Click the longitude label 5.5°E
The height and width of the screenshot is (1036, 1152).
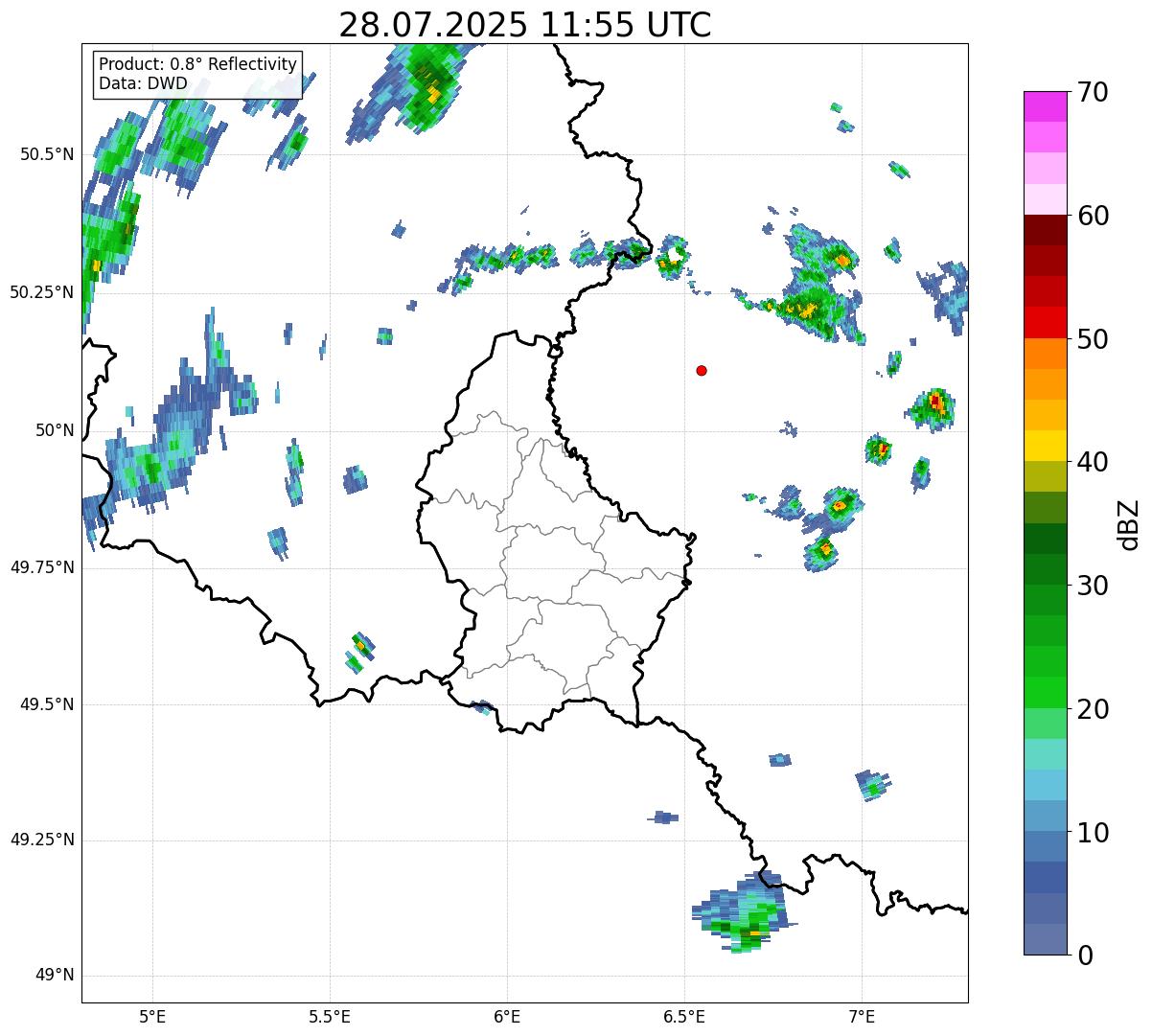(331, 1016)
